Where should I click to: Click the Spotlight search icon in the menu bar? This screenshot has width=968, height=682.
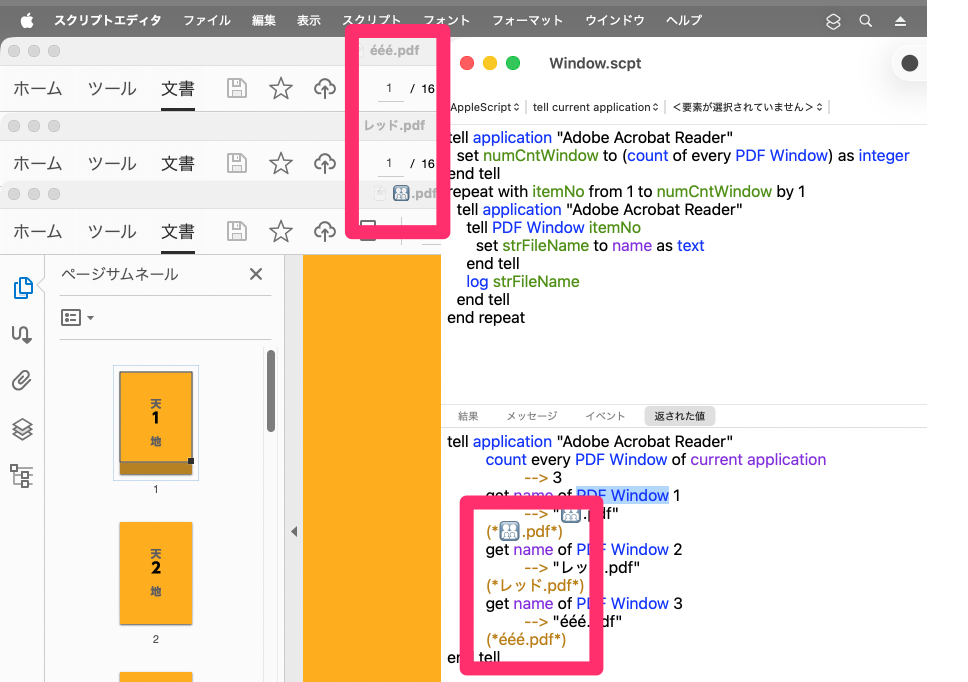[866, 21]
